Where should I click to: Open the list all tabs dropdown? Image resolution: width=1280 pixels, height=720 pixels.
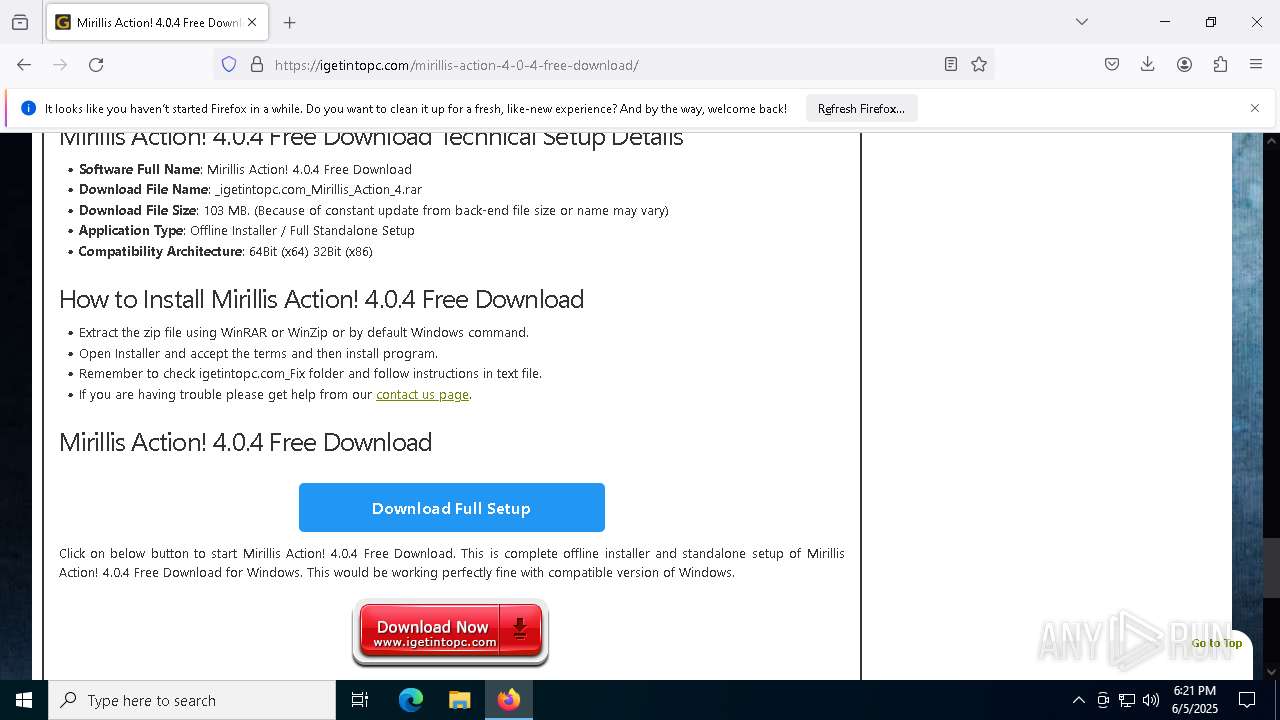pyautogui.click(x=1081, y=22)
